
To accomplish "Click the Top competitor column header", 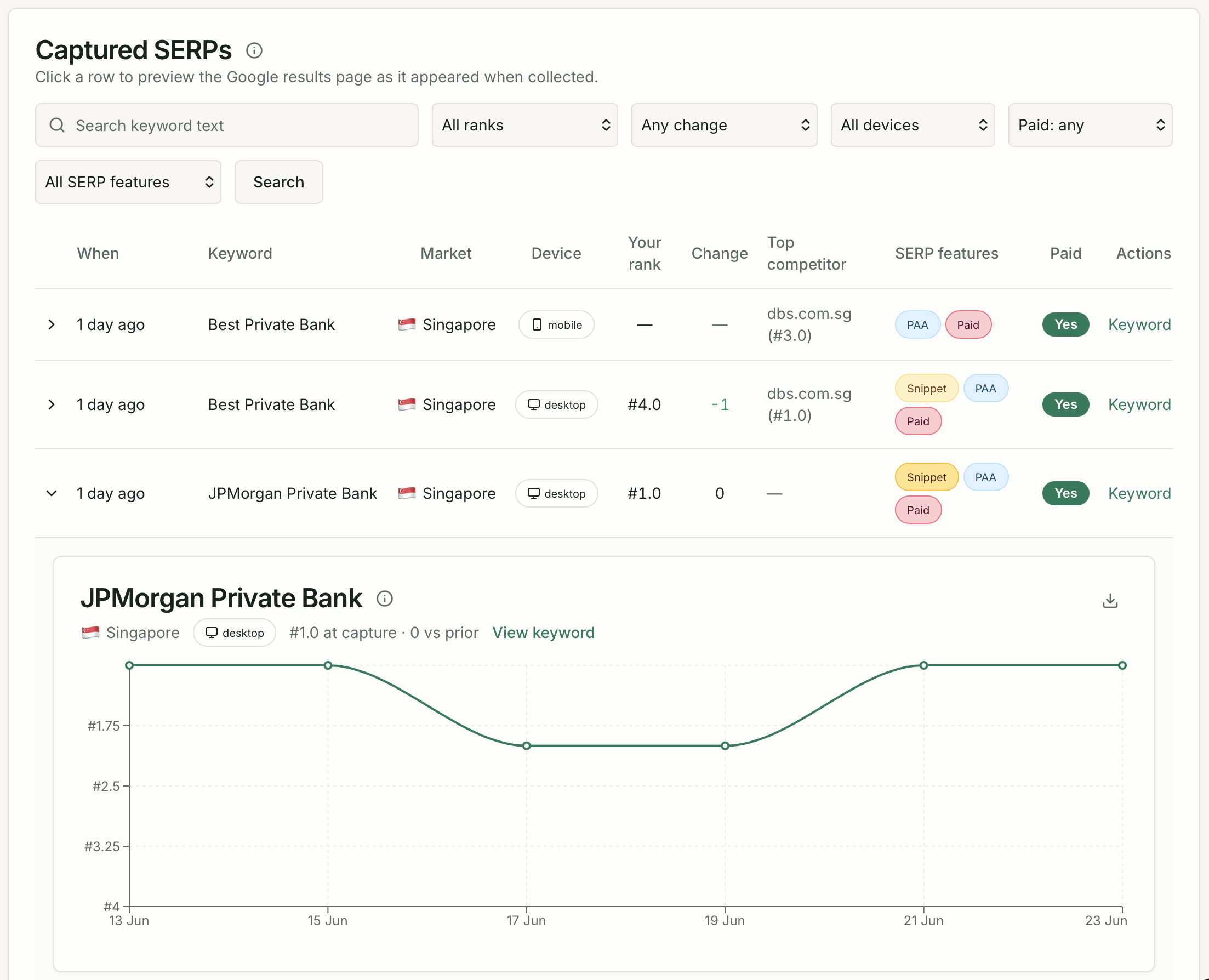I will click(807, 253).
